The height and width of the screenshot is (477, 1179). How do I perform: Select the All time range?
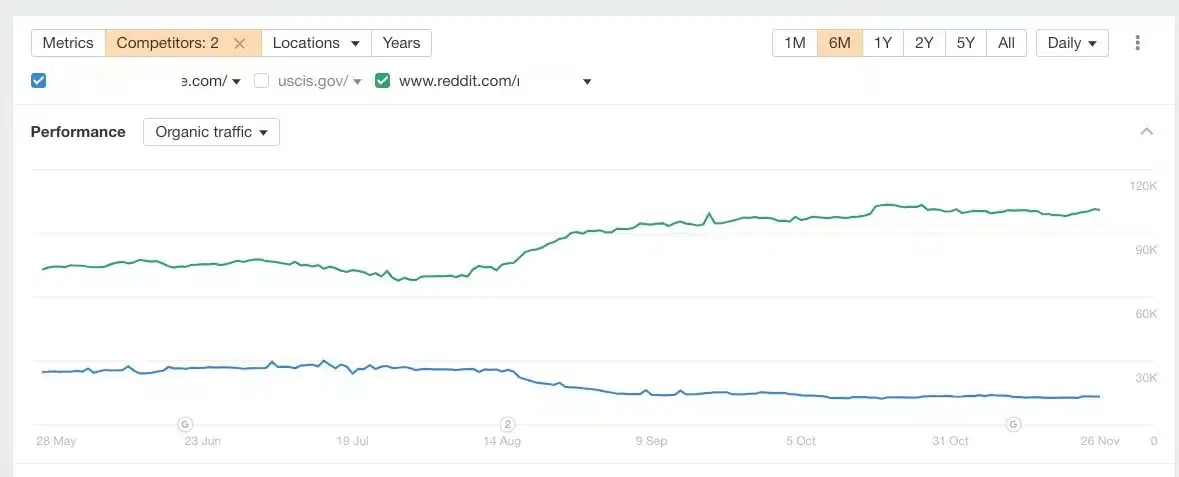coord(1006,43)
